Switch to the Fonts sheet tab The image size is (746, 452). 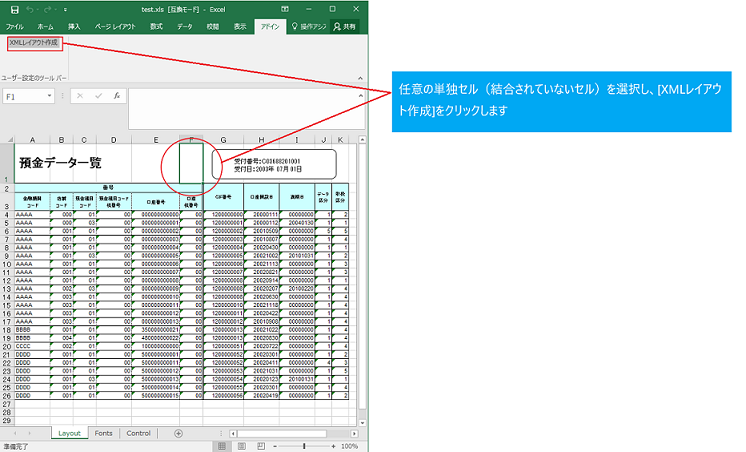103,433
